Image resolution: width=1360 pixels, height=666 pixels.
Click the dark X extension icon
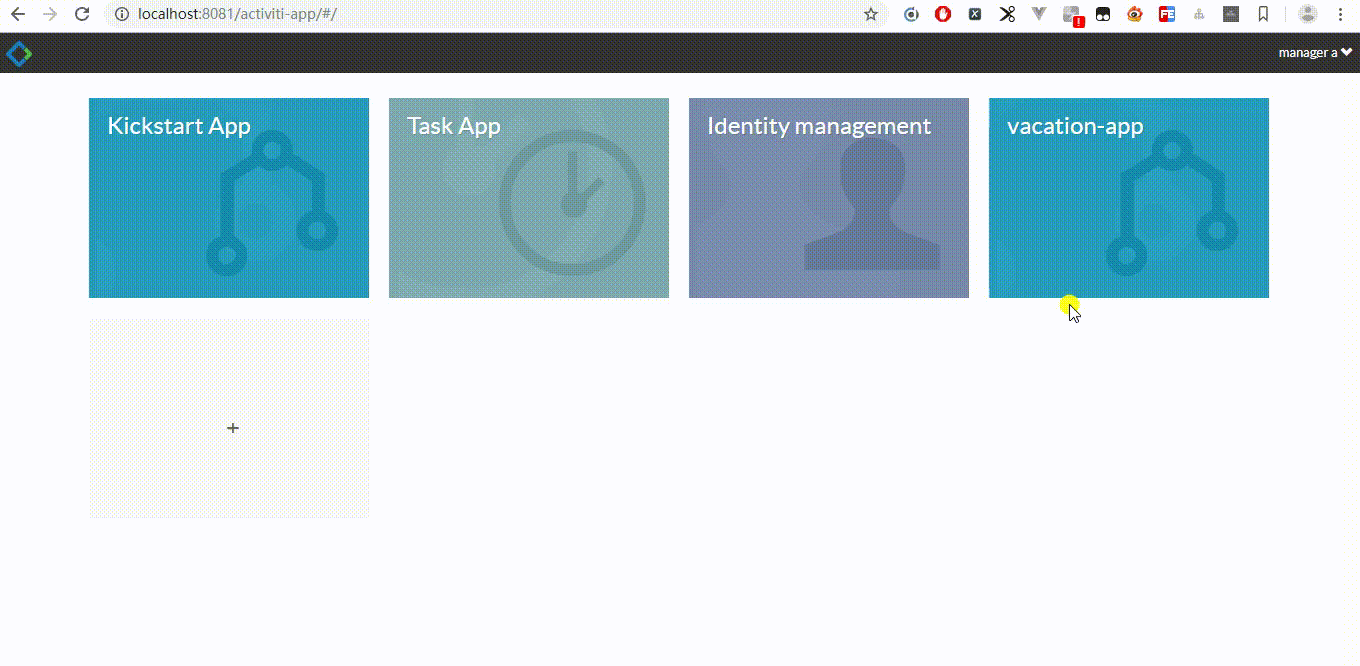pos(975,14)
